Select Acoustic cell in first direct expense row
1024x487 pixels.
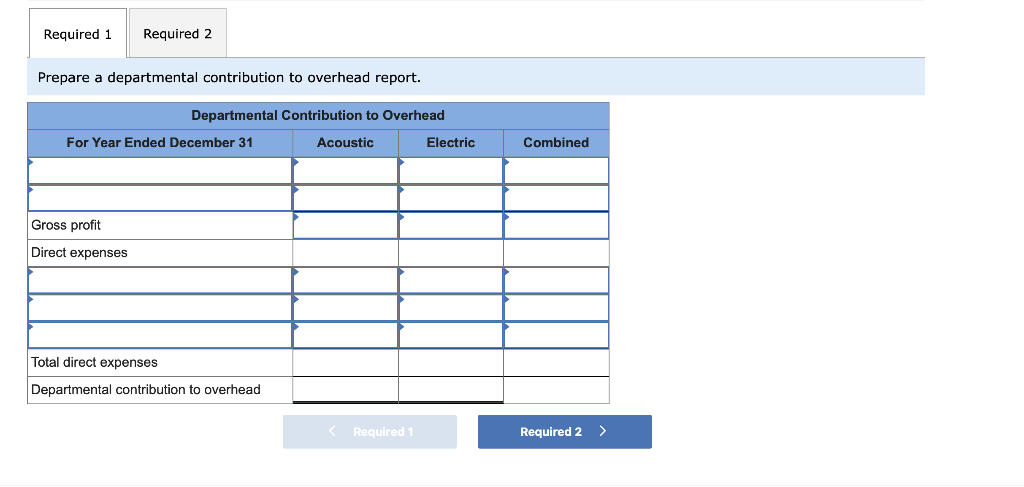pos(345,280)
